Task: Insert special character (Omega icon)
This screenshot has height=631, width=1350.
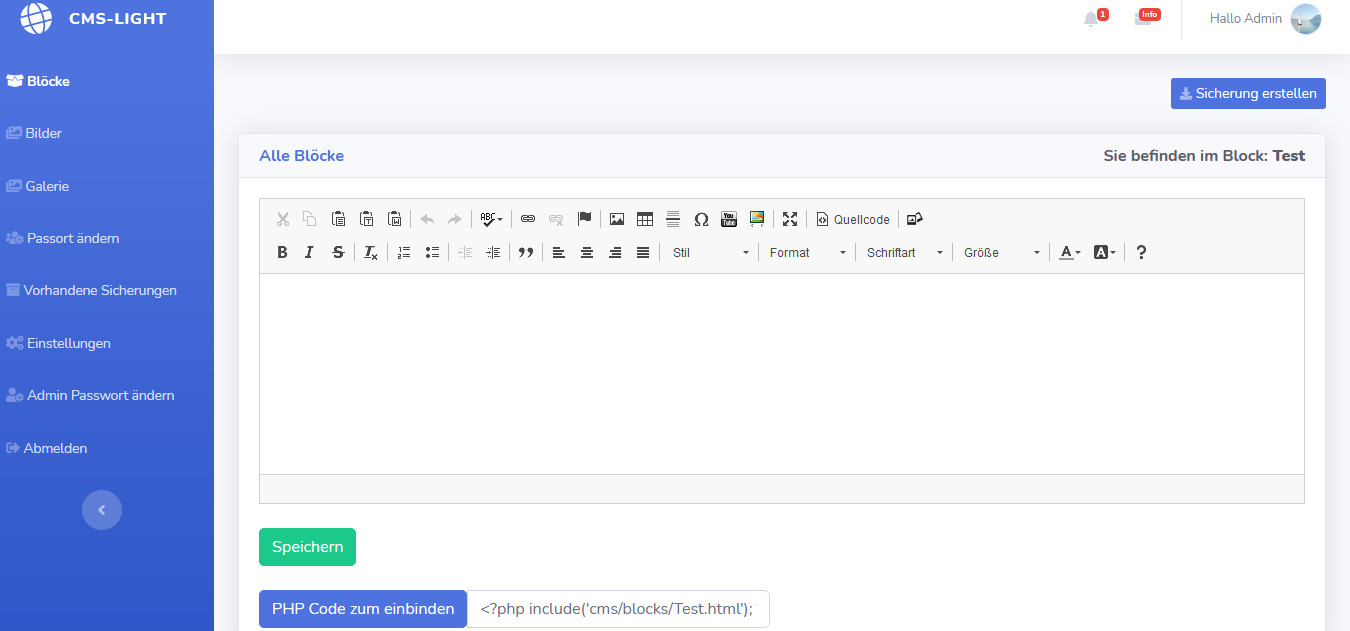Action: [701, 219]
